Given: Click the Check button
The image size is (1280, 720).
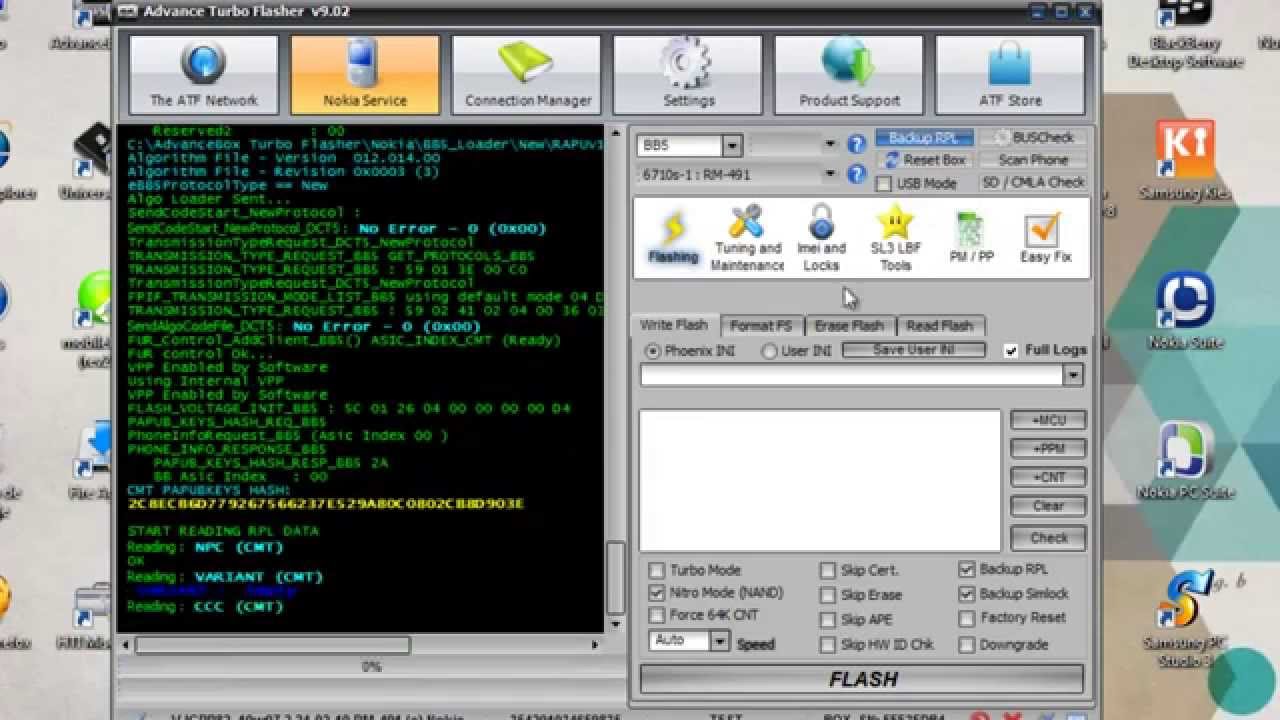Looking at the screenshot, I should (1048, 538).
